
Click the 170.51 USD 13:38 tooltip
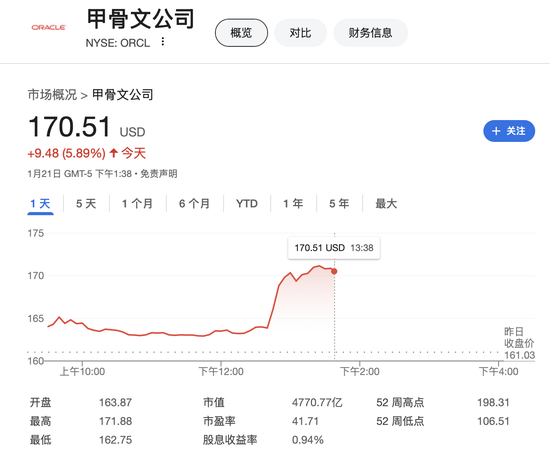[x=334, y=248]
